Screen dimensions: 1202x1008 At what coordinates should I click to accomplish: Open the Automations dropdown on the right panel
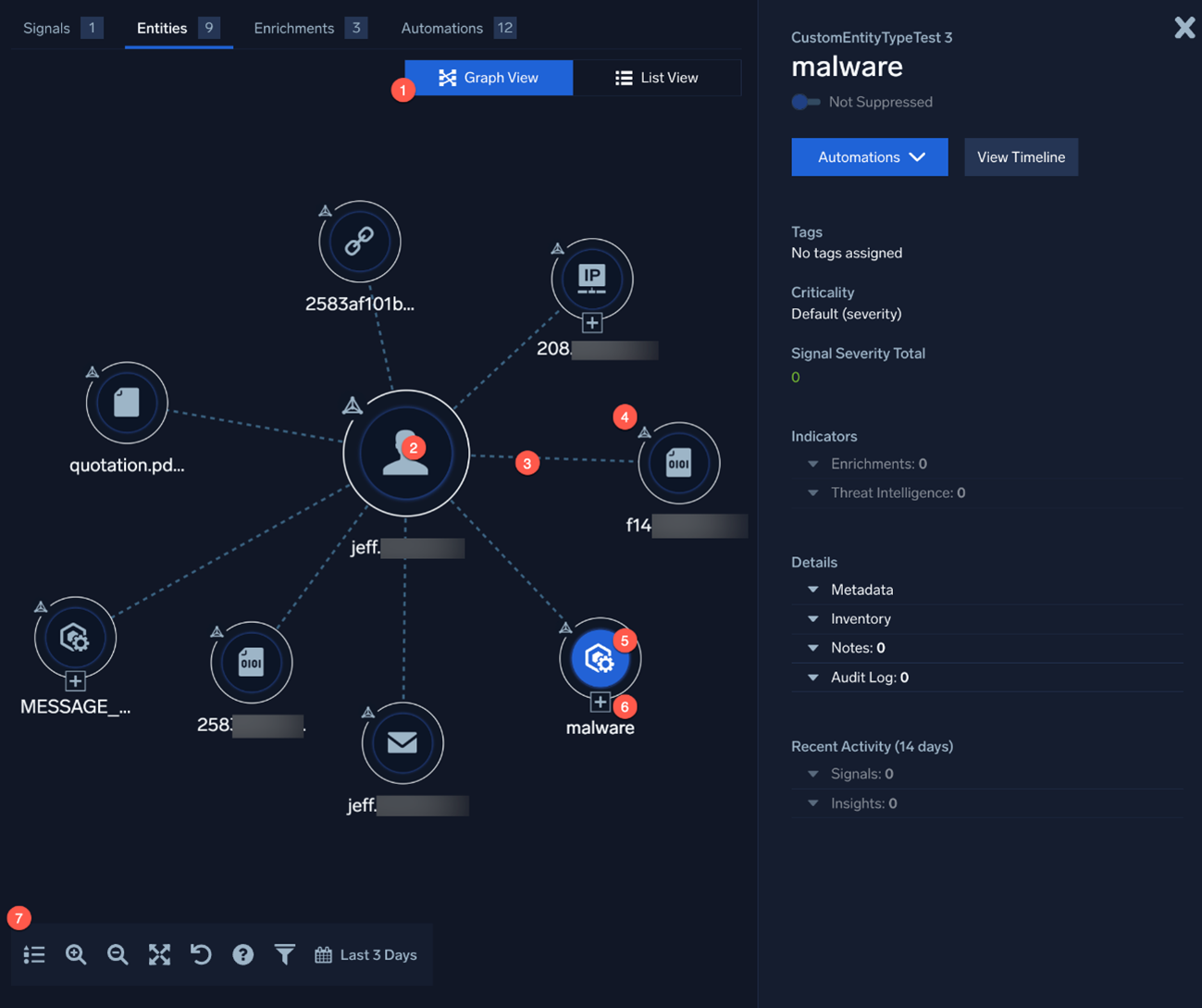(x=869, y=156)
